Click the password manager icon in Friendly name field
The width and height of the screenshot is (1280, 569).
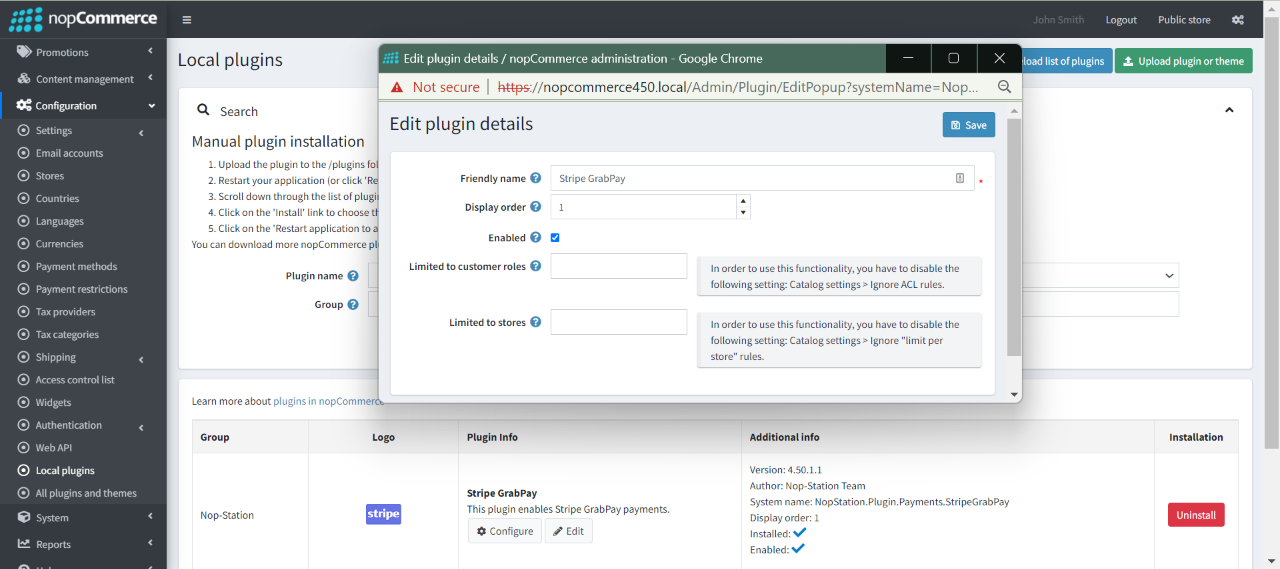[x=960, y=178]
